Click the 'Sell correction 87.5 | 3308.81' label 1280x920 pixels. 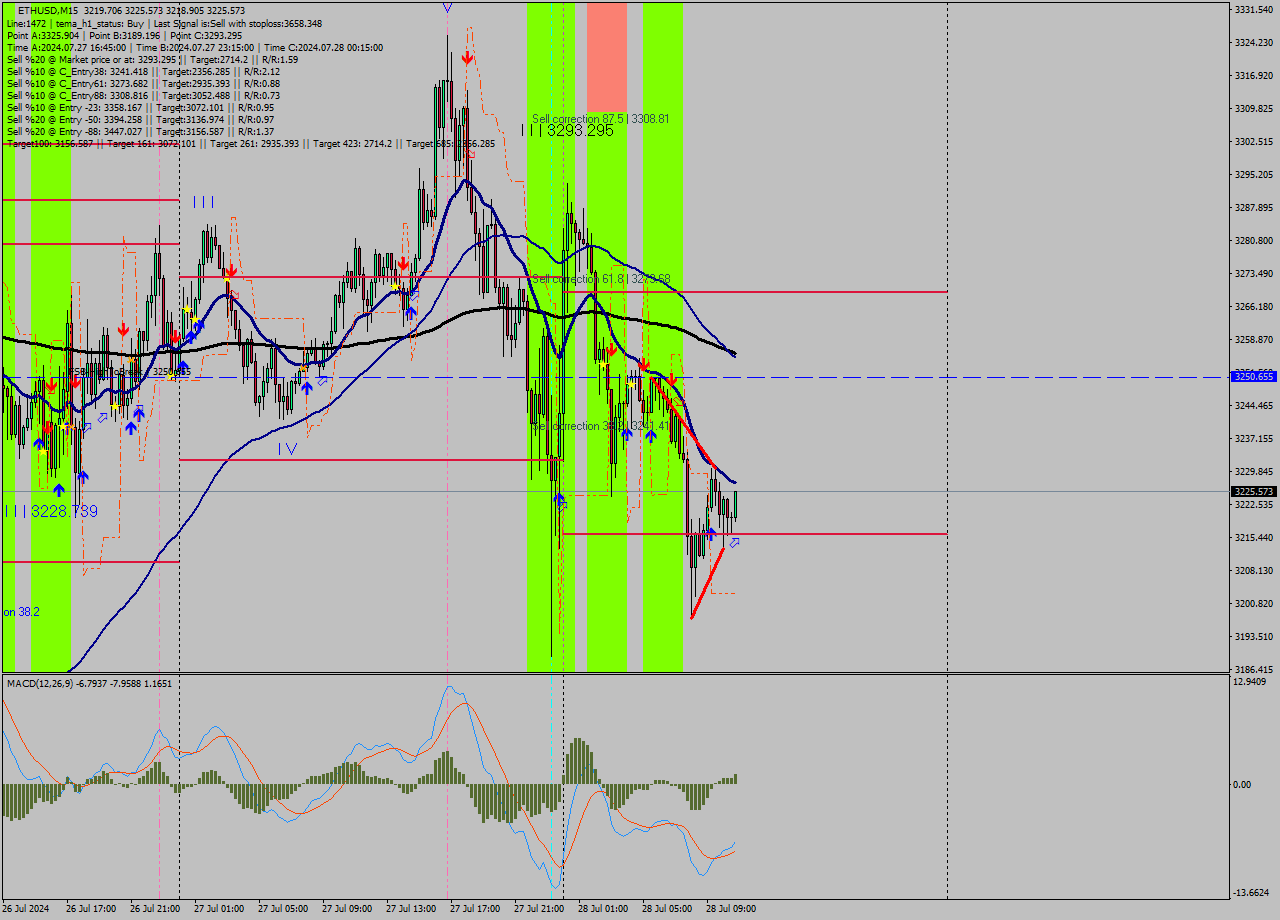coord(600,118)
